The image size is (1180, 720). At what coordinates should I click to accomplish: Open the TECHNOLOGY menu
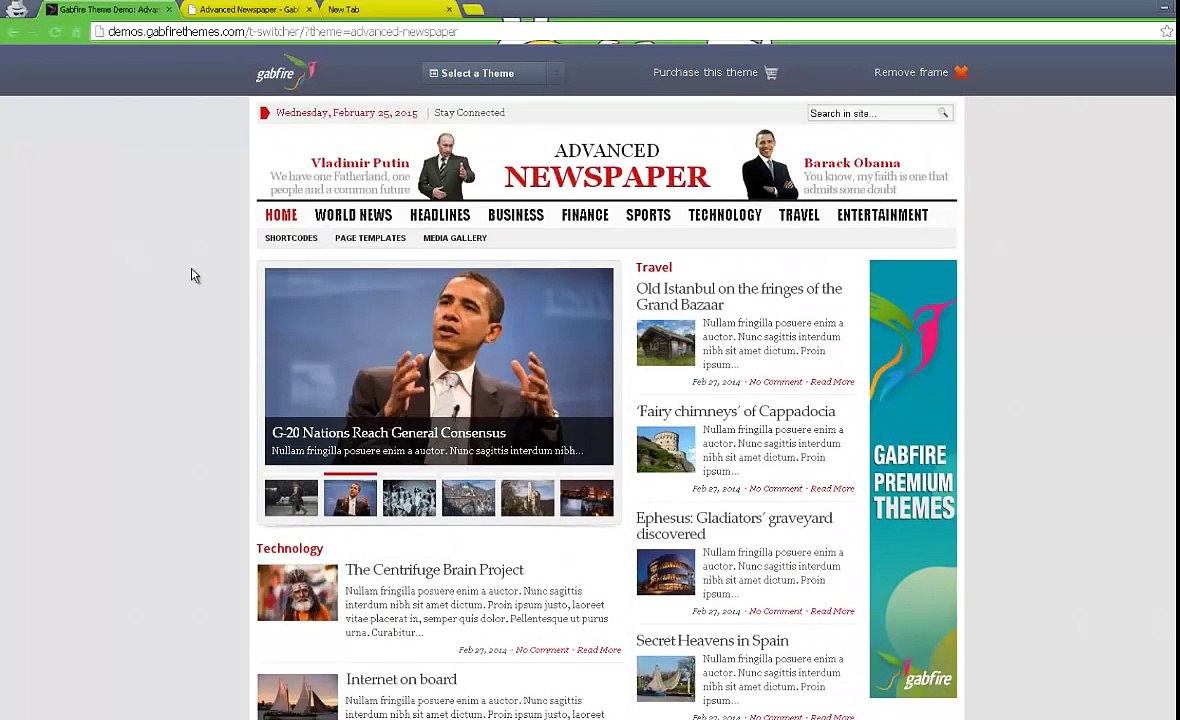click(725, 215)
